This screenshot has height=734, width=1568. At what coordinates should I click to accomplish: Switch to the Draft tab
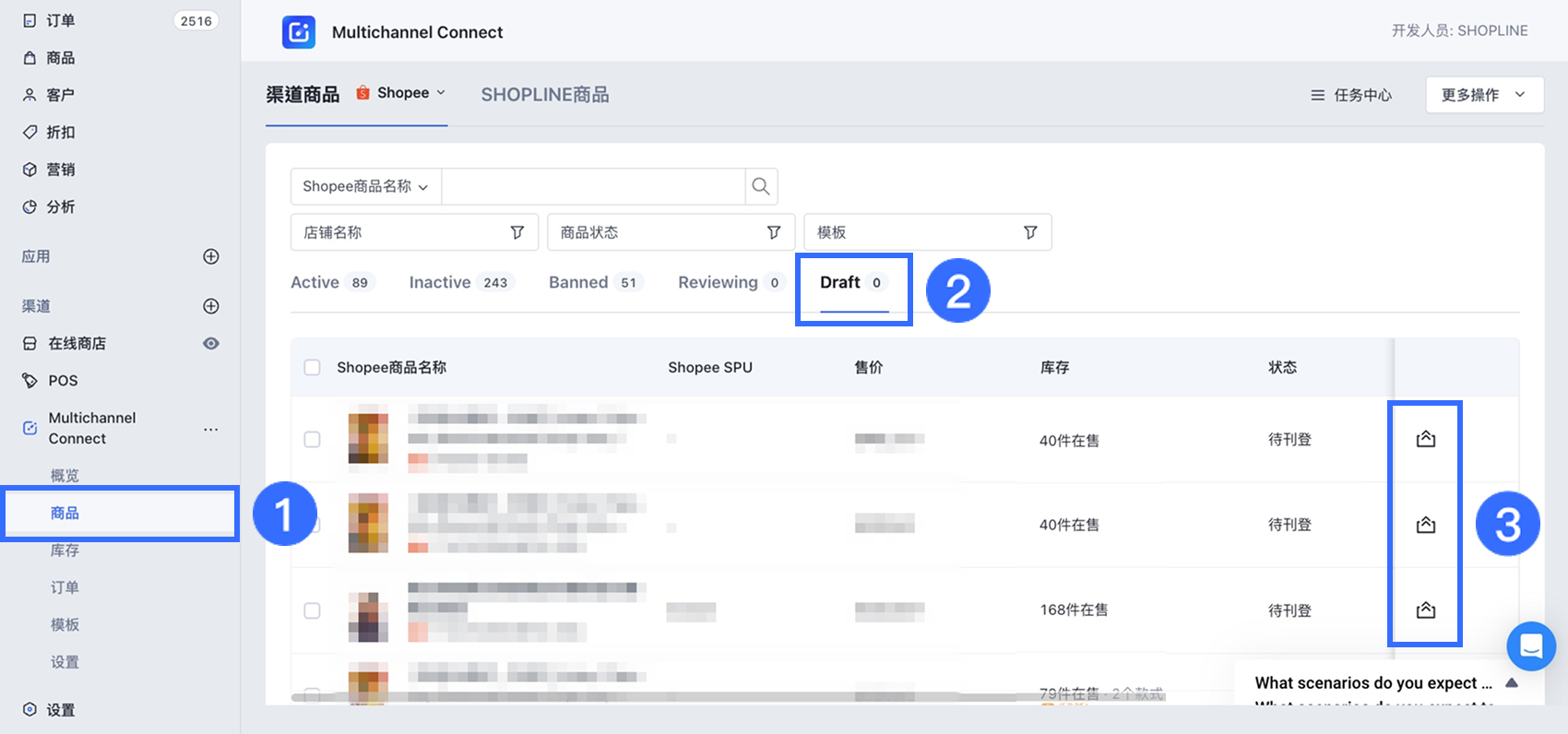[853, 282]
